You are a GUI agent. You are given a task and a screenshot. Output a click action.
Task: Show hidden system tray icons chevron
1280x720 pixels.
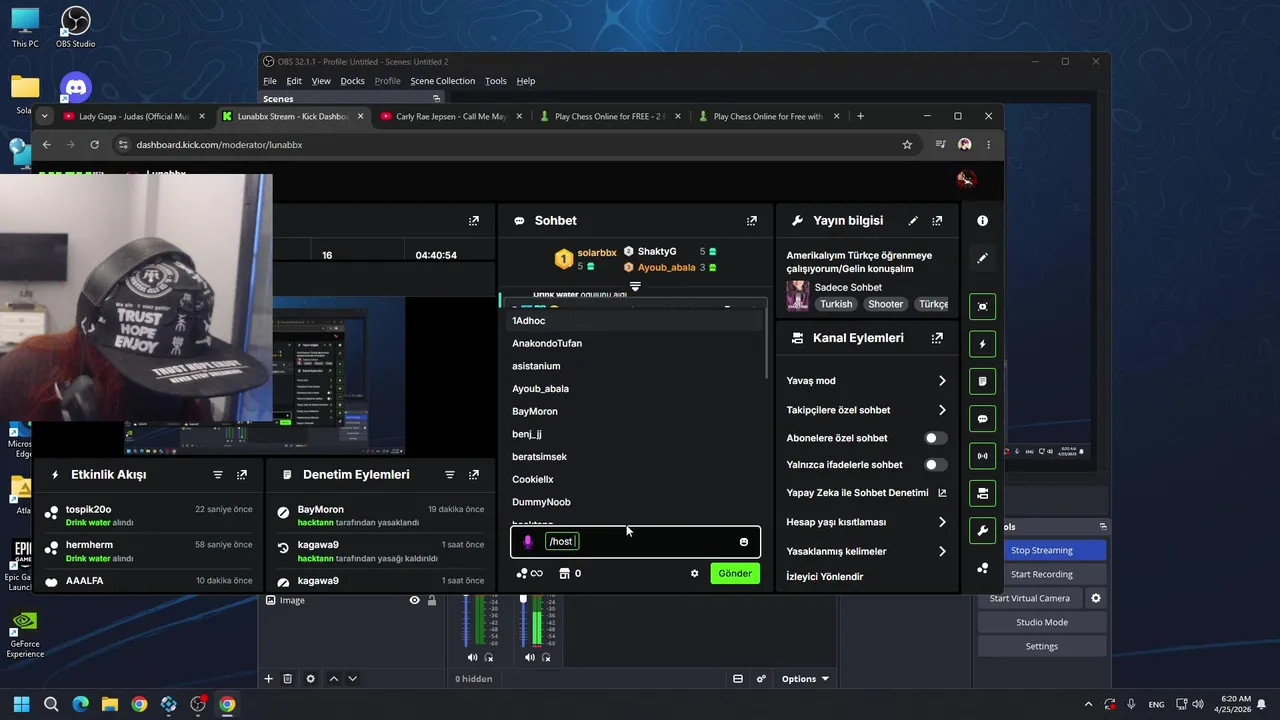point(1089,704)
